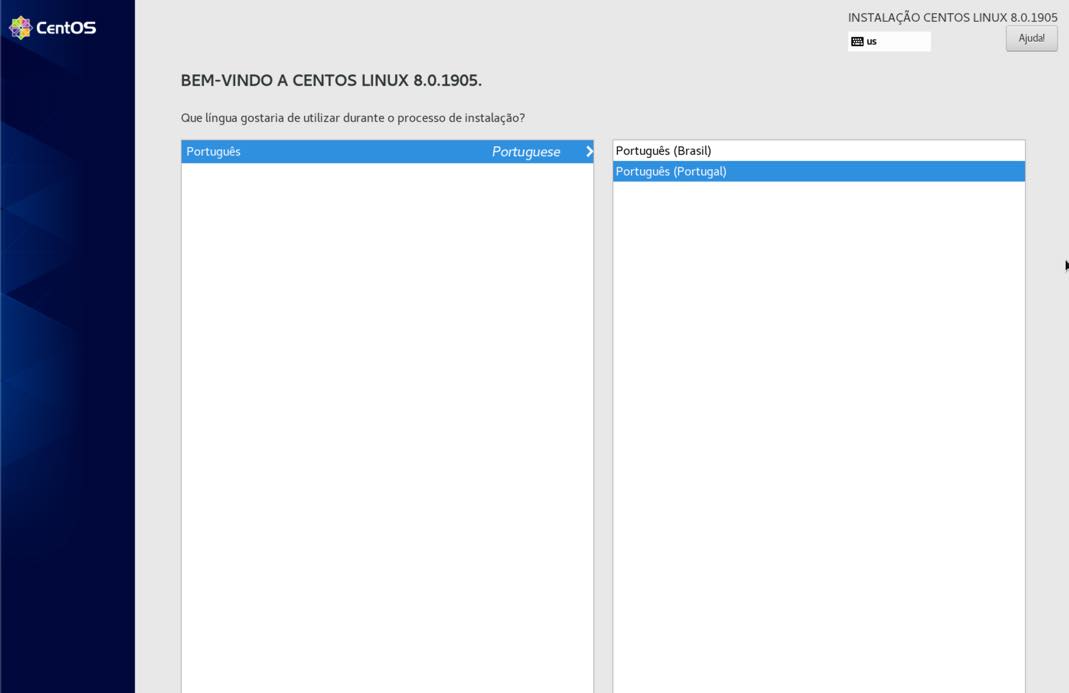
Task: Click inside the keyboard layout indicator field
Action: 888,41
